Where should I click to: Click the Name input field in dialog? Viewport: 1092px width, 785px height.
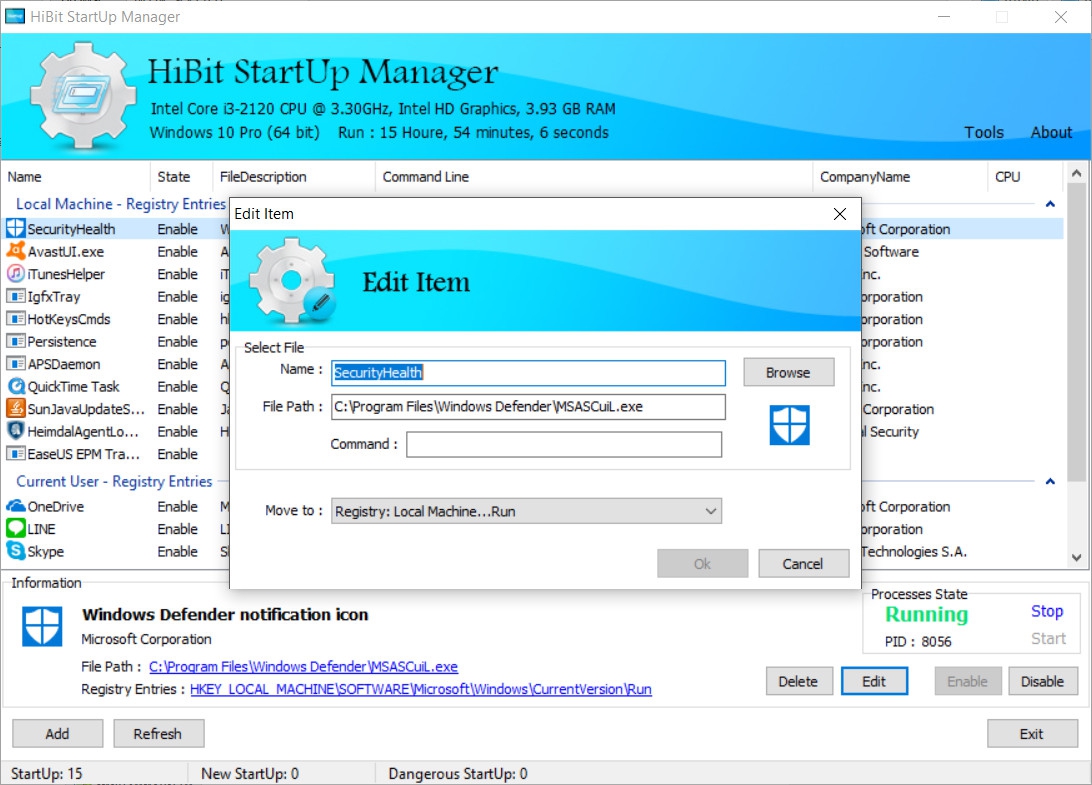(528, 373)
